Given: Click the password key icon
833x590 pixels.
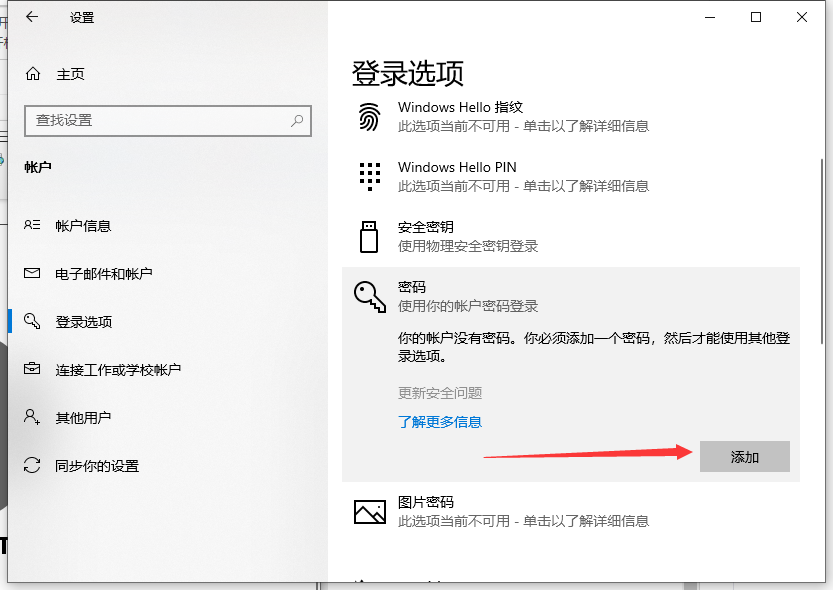Looking at the screenshot, I should click(369, 296).
